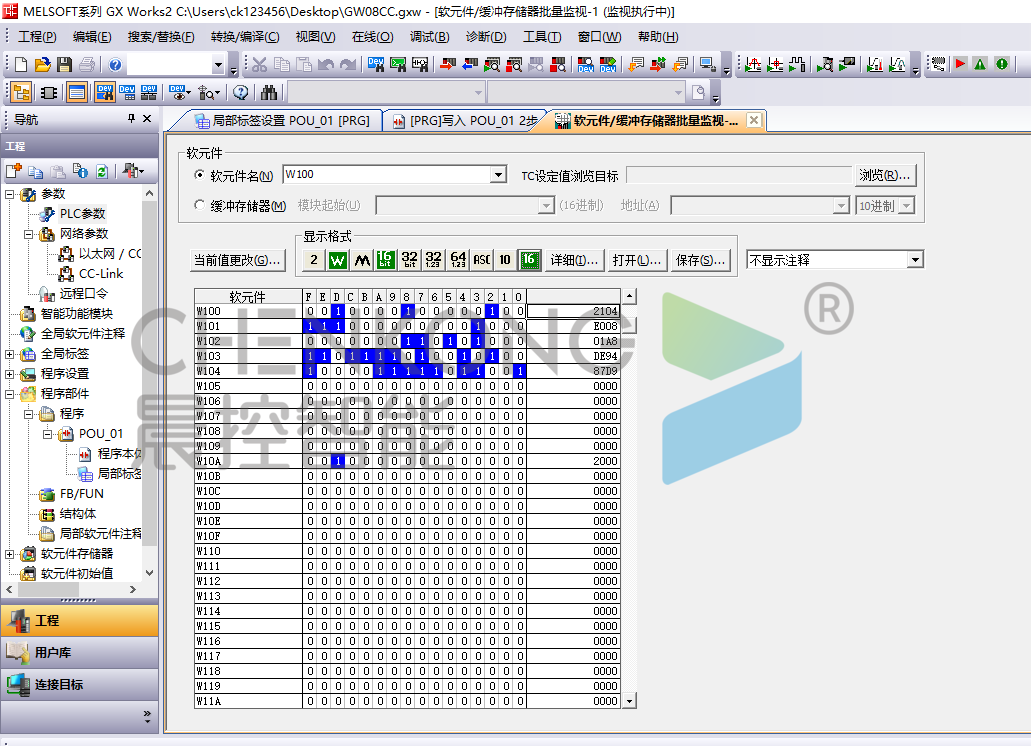Expand the 全局标签 tree node

pyautogui.click(x=10, y=354)
